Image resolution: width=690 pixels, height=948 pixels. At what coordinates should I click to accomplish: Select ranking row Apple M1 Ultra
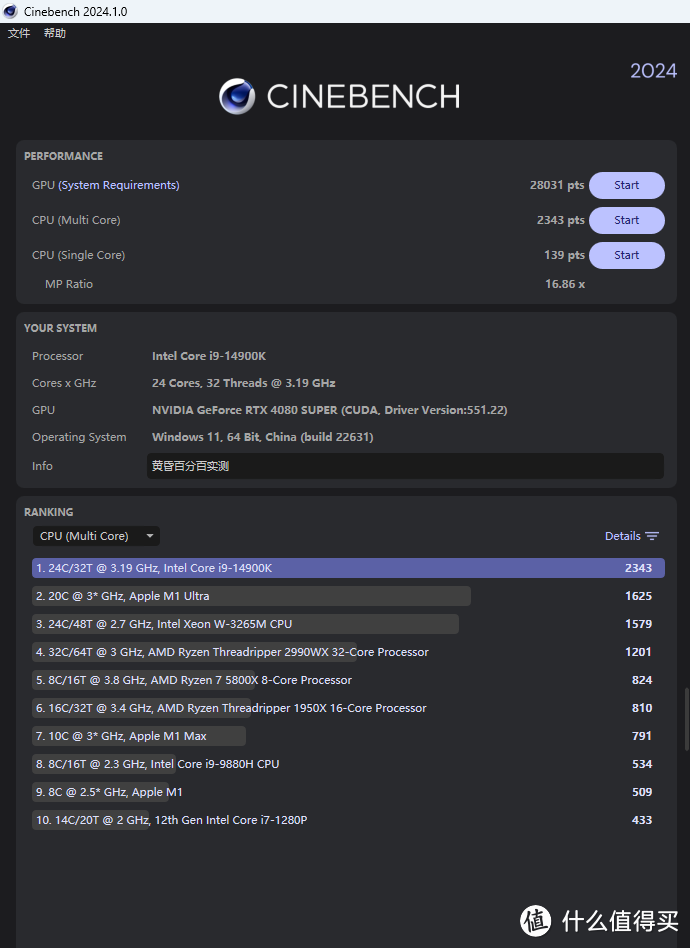point(348,596)
